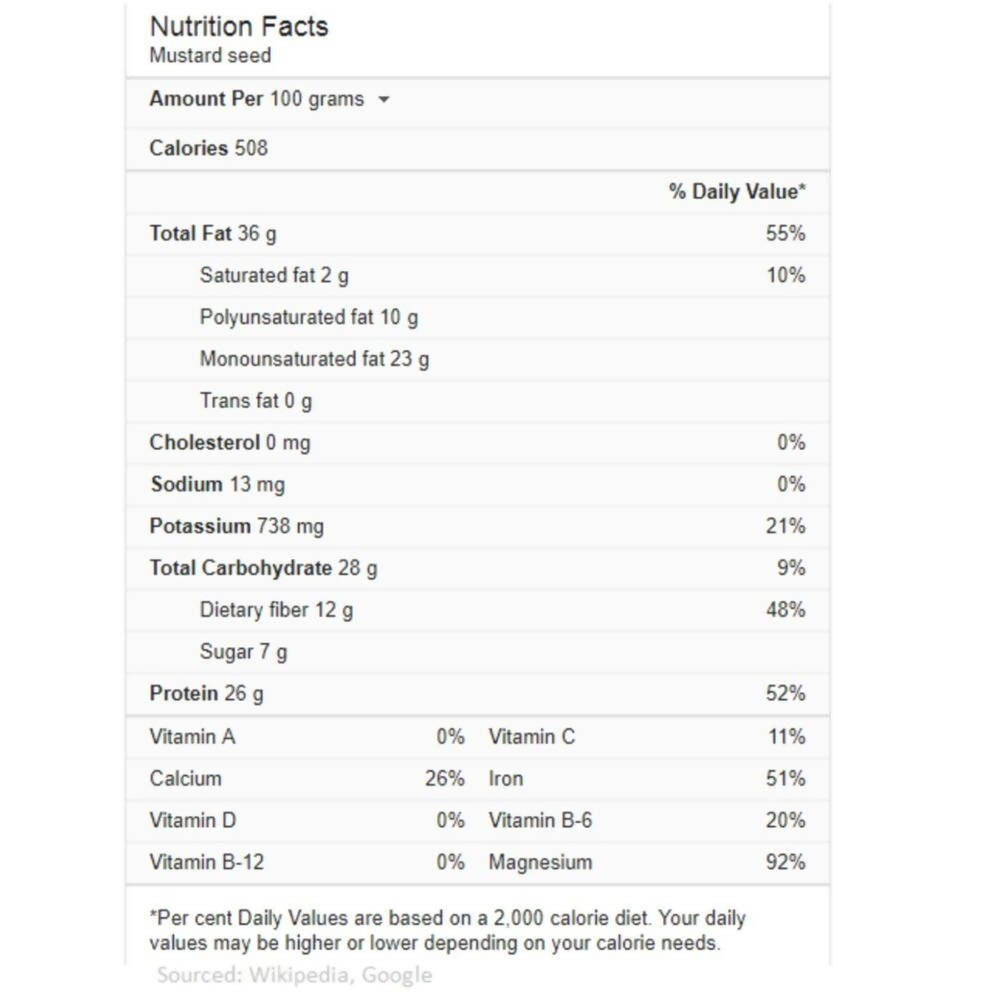Click the Trans fat 0 g row

point(256,401)
